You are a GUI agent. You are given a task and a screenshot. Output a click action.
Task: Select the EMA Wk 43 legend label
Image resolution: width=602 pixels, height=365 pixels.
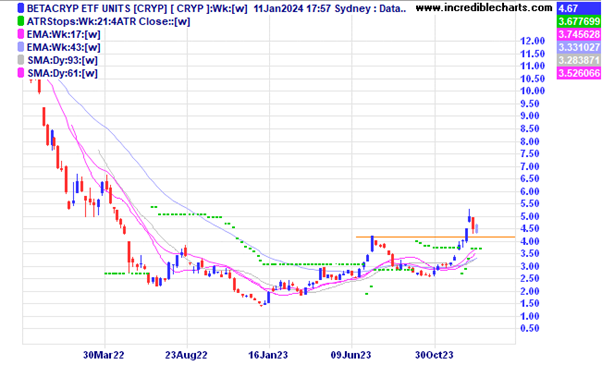point(64,47)
